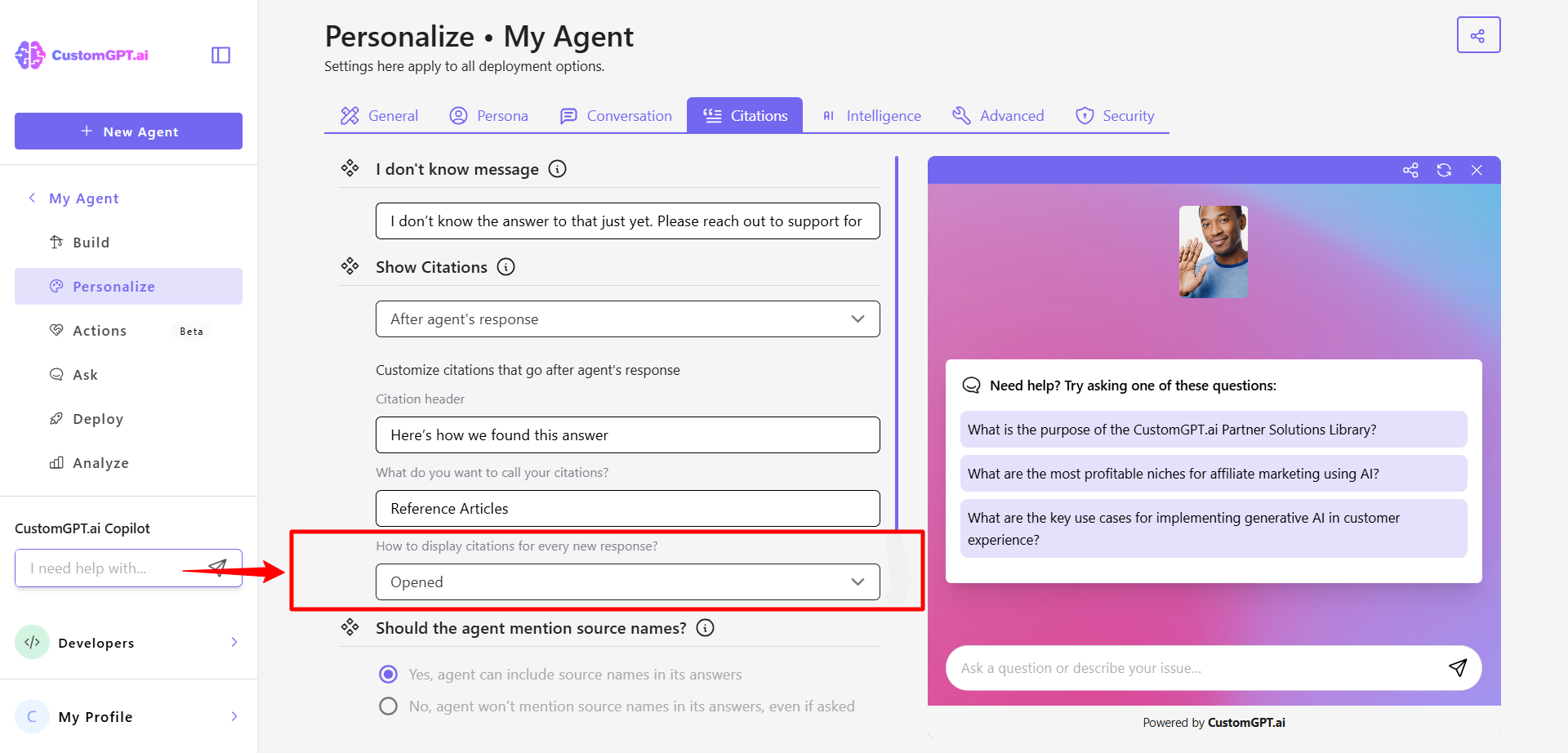Image resolution: width=1568 pixels, height=753 pixels.
Task: Ask about the CustomGPT.ai Partner Solutions Library purpose
Action: 1214,429
